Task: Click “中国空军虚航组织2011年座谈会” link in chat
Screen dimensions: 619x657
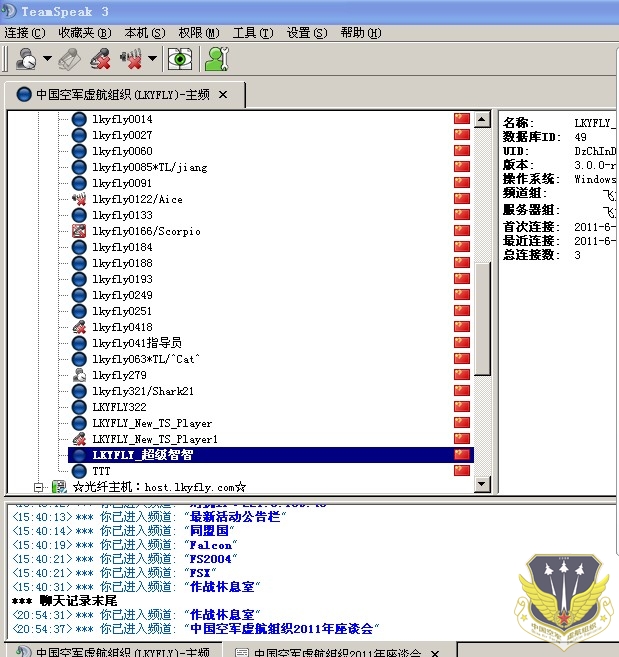Action: pos(282,629)
